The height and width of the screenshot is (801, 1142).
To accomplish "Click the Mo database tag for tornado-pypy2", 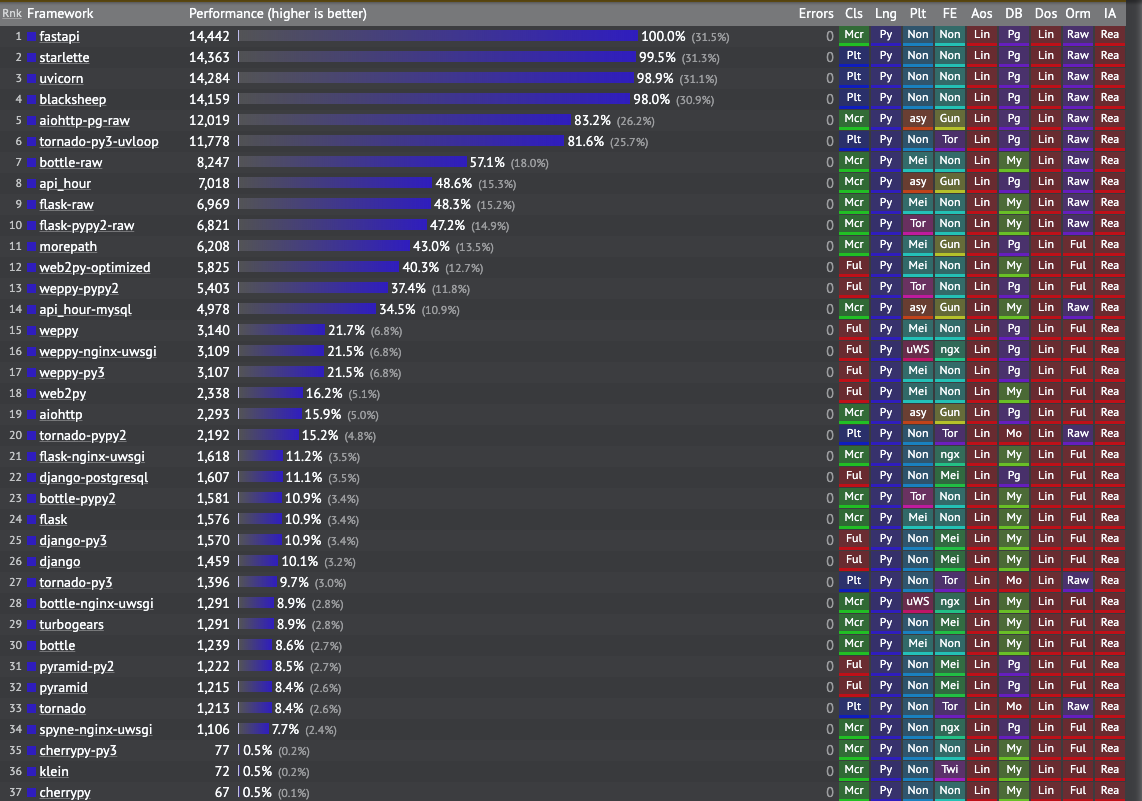I will pos(1014,434).
